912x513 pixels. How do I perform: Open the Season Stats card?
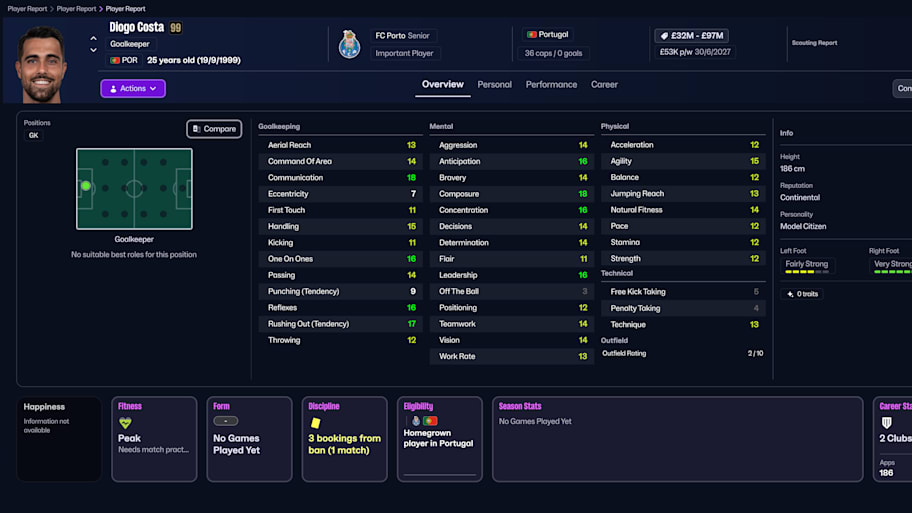coord(678,439)
